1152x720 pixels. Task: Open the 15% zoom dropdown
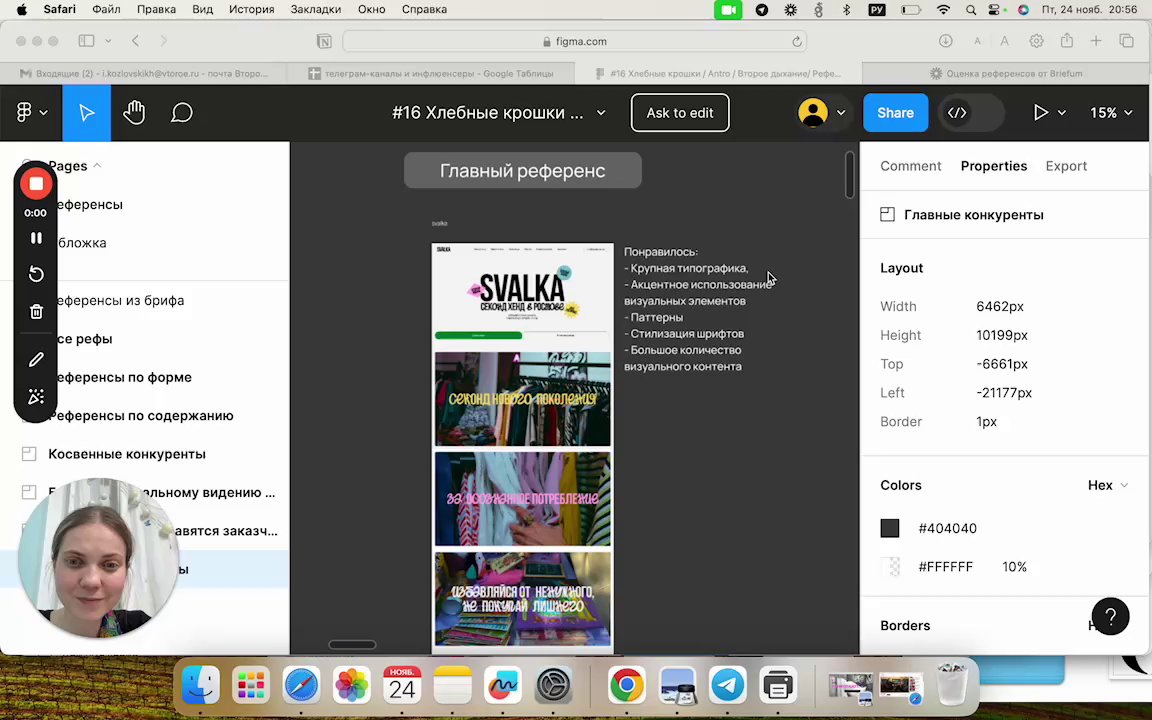coord(1111,112)
